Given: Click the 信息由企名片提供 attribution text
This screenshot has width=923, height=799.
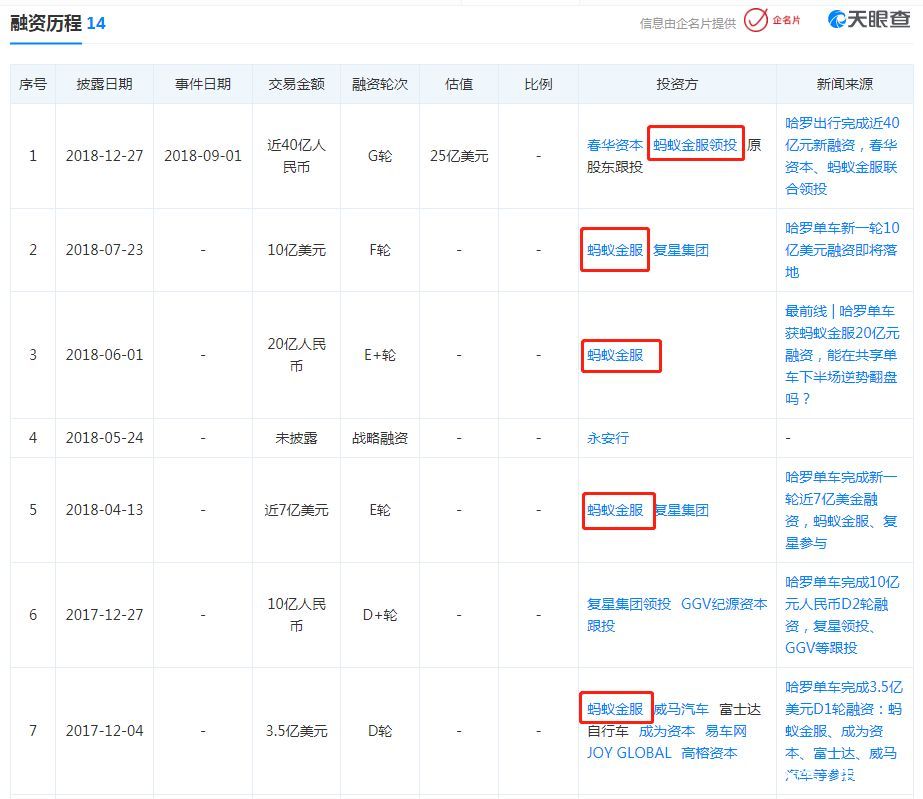Looking at the screenshot, I should point(688,24).
